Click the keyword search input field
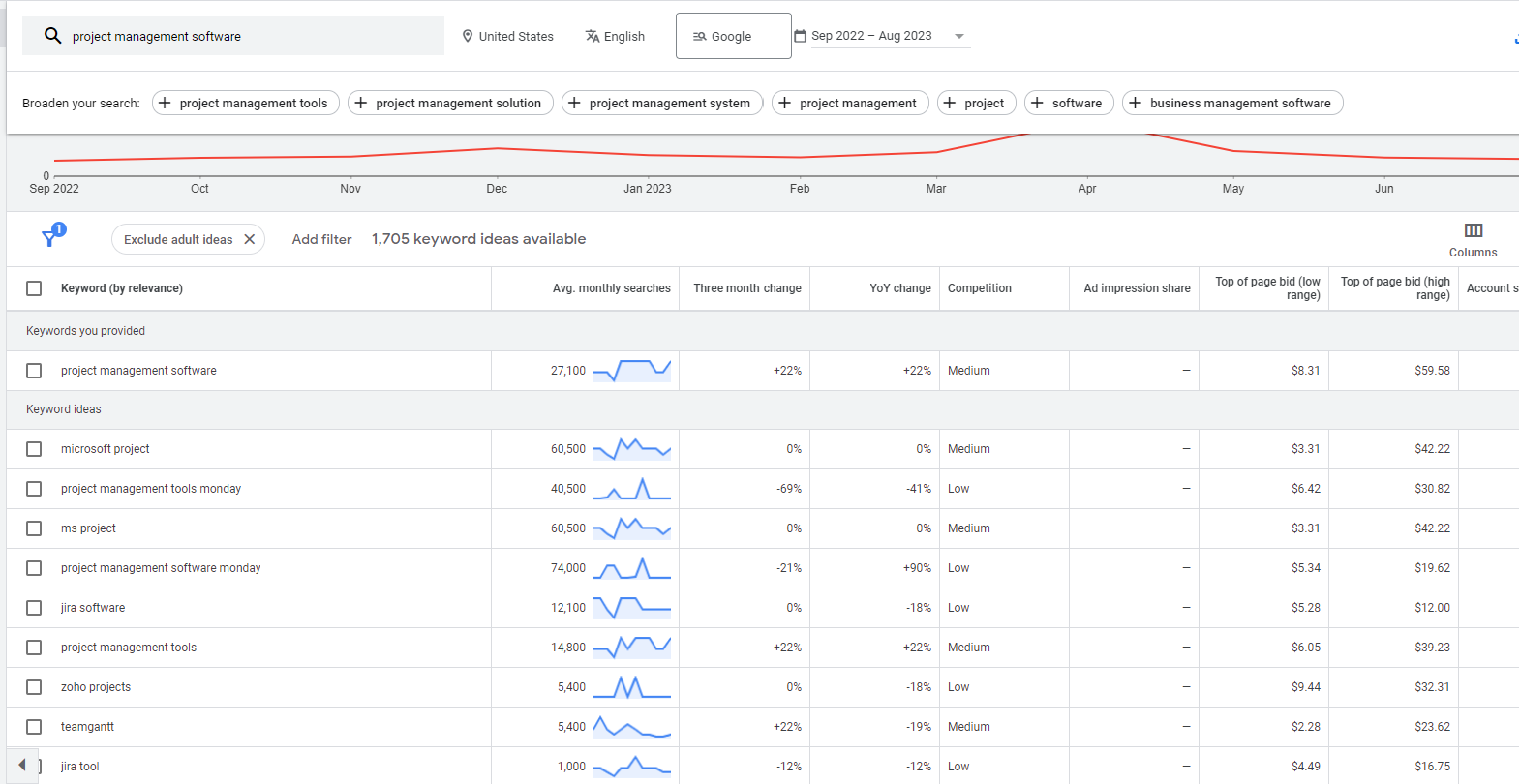The height and width of the screenshot is (784, 1520). tap(233, 36)
